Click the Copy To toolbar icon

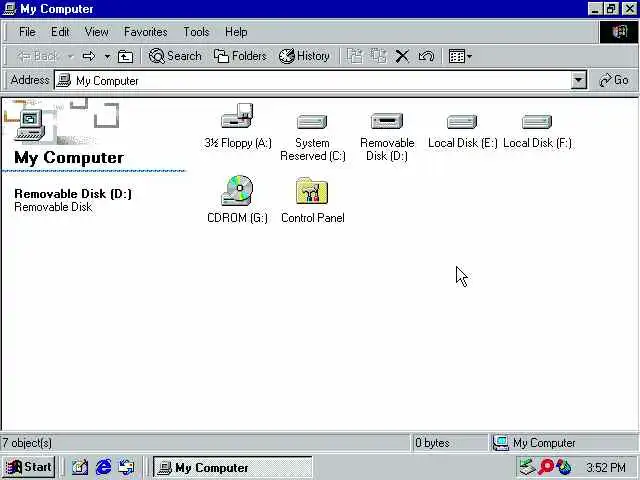coord(378,56)
